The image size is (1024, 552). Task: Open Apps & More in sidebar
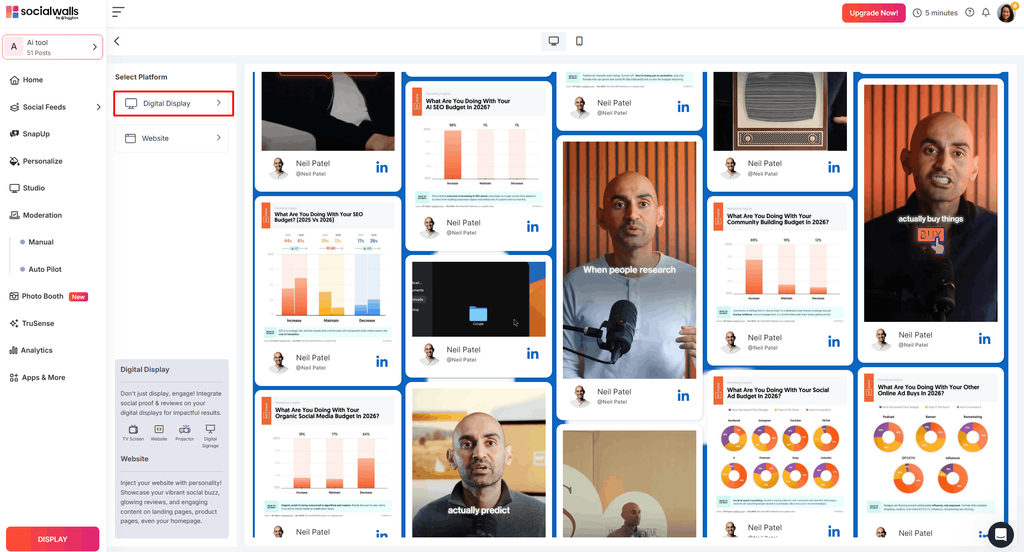43,378
